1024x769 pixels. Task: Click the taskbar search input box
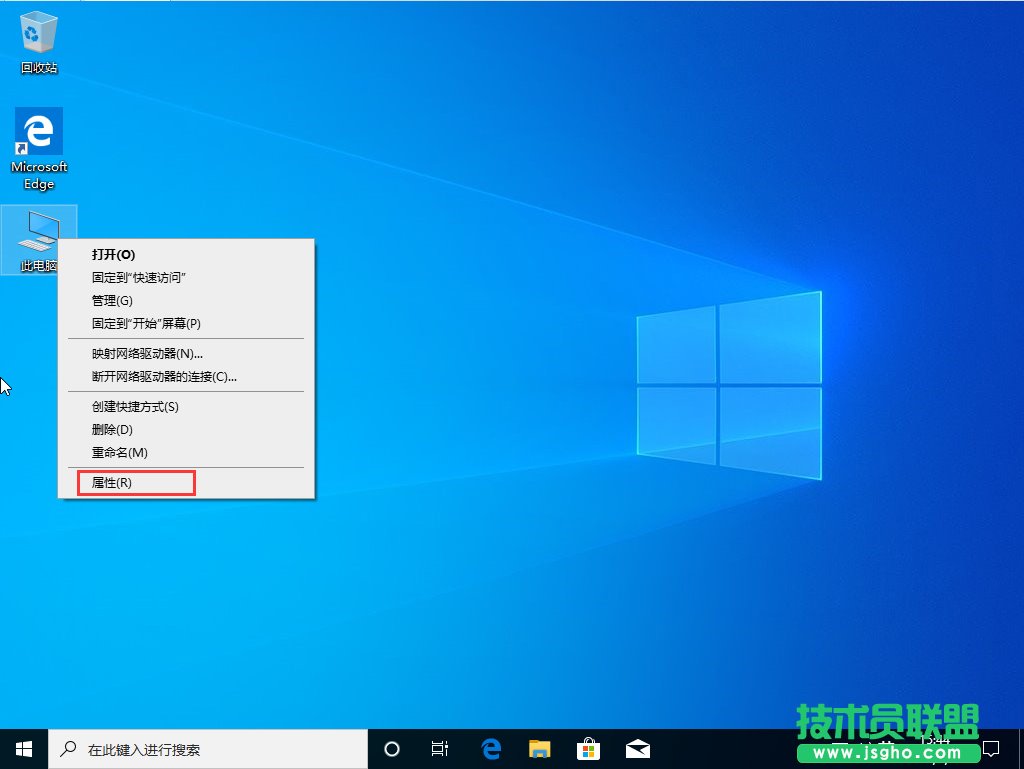(x=200, y=748)
